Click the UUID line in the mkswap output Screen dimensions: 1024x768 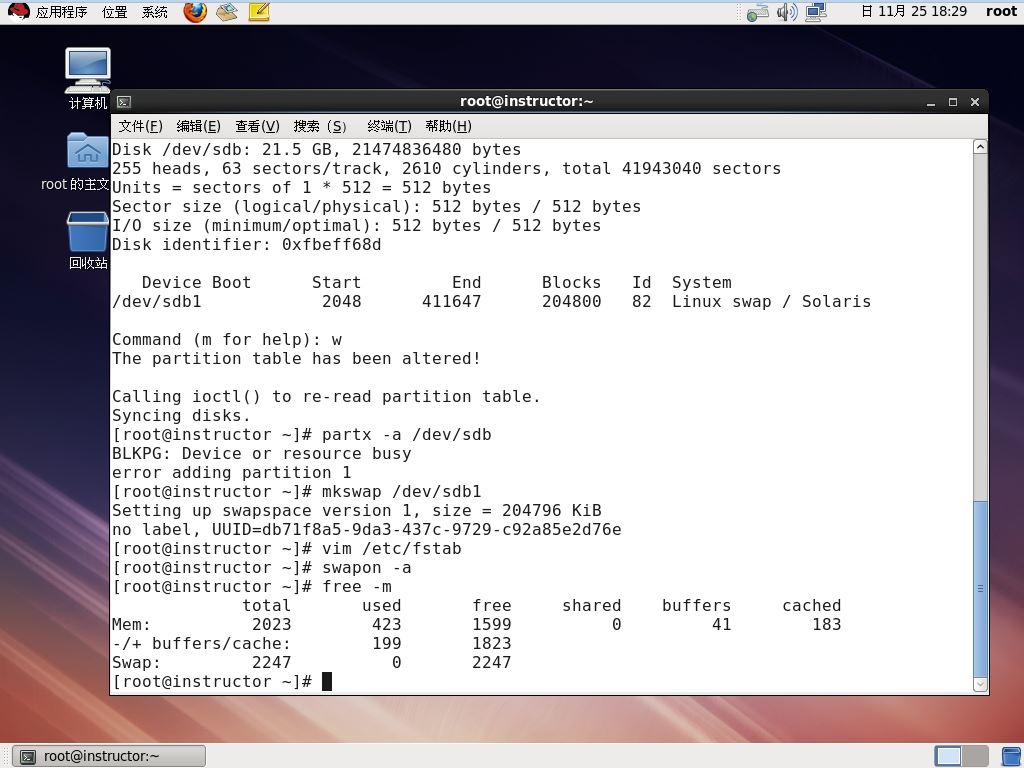click(x=366, y=529)
